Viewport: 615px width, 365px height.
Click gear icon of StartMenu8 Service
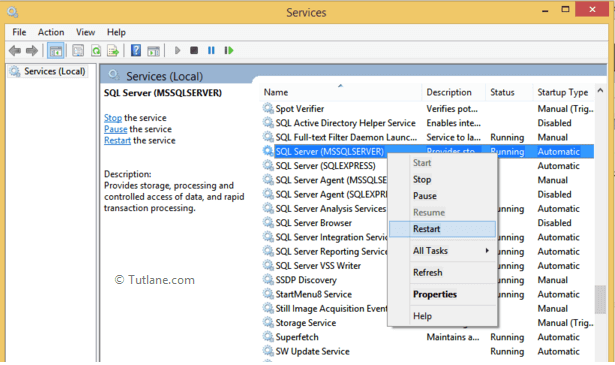point(268,294)
